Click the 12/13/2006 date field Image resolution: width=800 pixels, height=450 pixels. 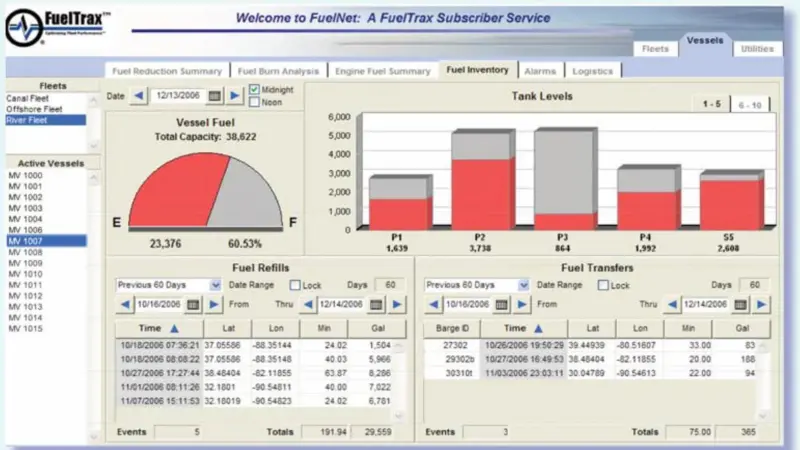click(178, 95)
